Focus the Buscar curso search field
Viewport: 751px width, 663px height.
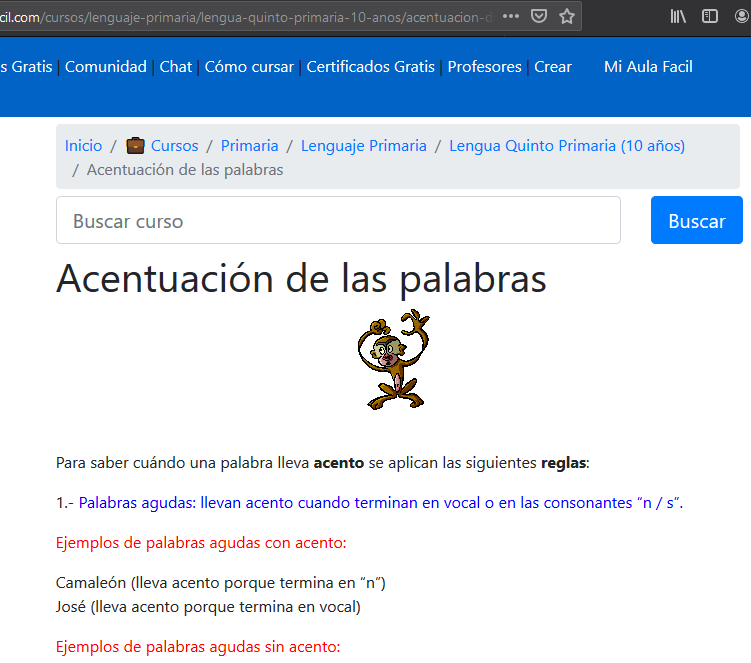pos(338,220)
